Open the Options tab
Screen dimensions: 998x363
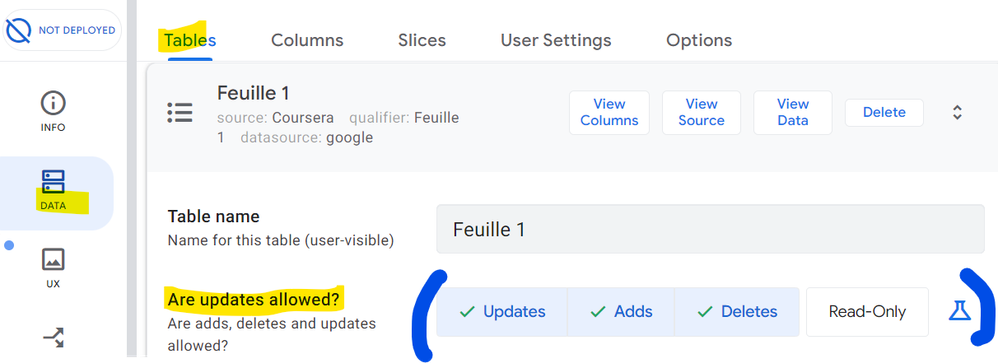coord(699,40)
